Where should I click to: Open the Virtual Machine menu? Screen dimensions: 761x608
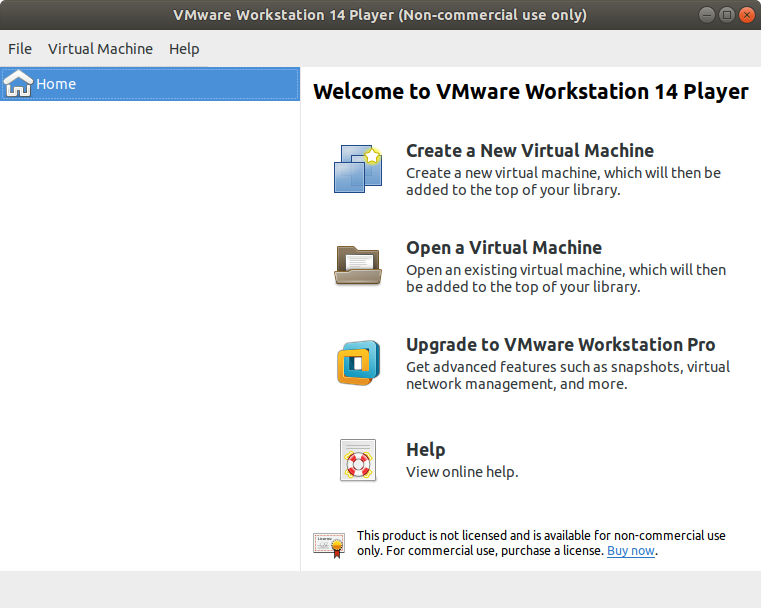tap(100, 49)
